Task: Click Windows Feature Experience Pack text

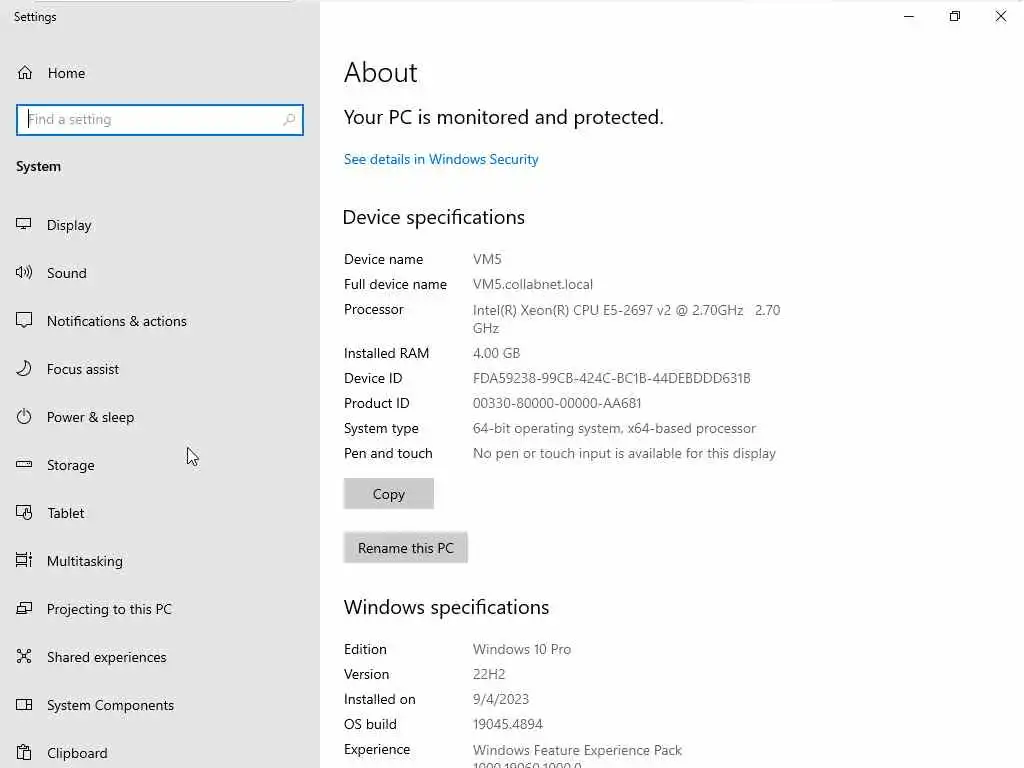Action: coord(577,750)
